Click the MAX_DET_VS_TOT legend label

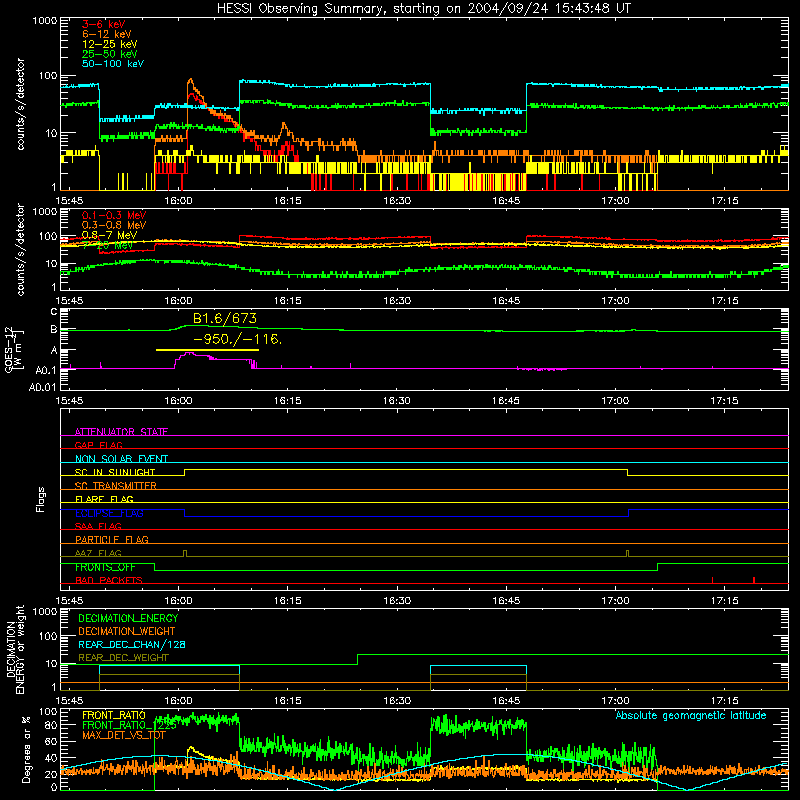coord(124,736)
